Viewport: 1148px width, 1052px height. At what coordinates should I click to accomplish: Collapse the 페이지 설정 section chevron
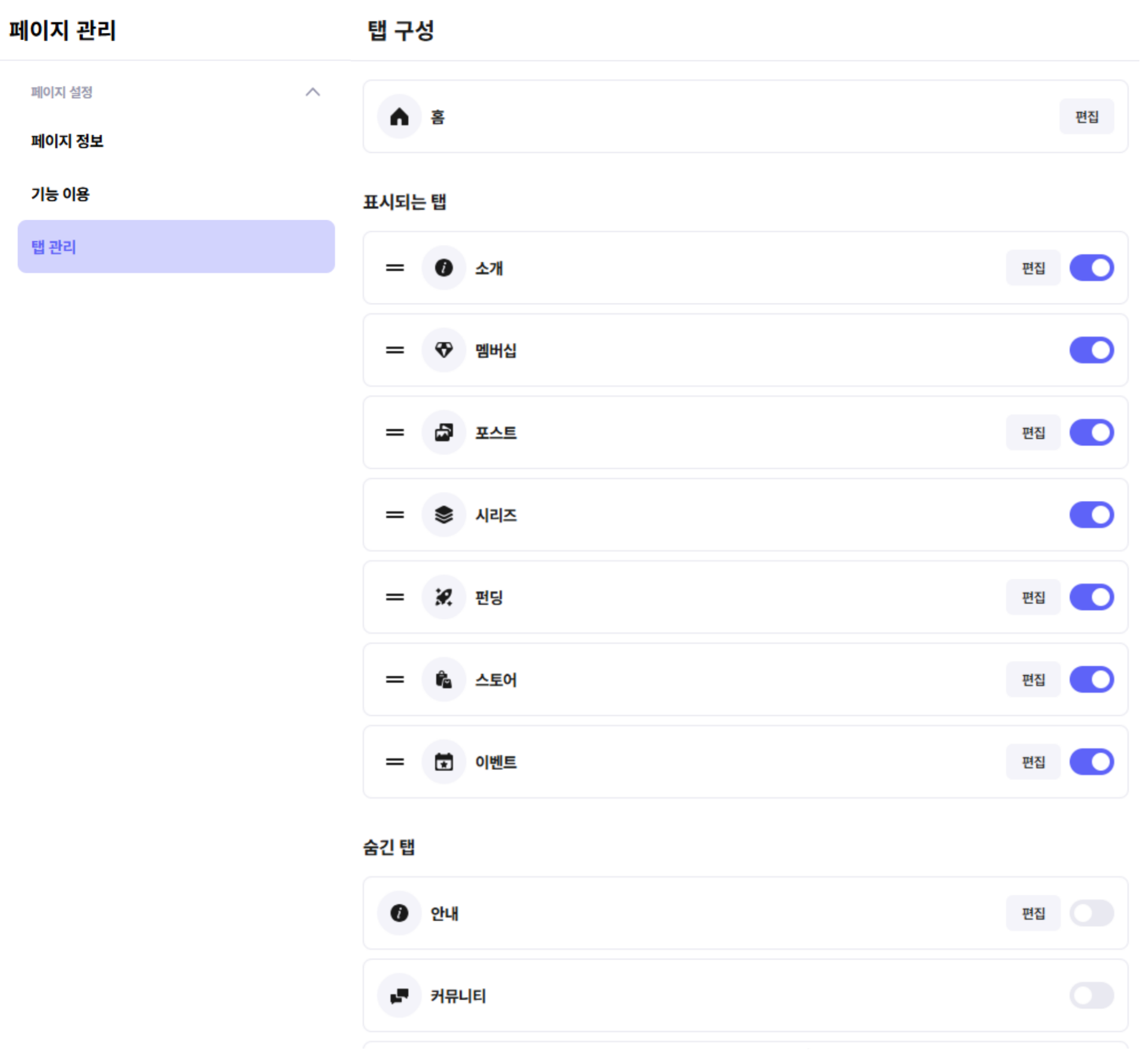[x=312, y=92]
